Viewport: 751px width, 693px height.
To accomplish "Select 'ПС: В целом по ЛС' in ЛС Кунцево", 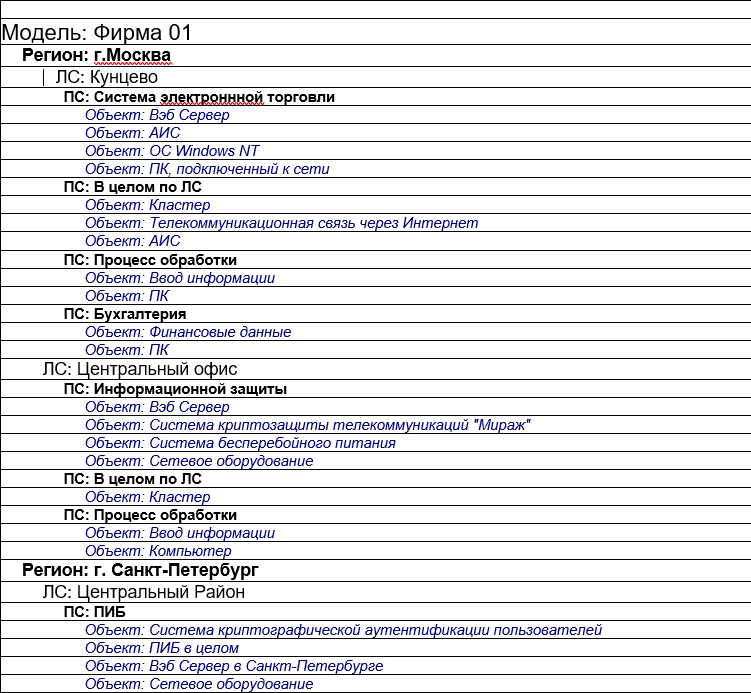I will [x=133, y=187].
